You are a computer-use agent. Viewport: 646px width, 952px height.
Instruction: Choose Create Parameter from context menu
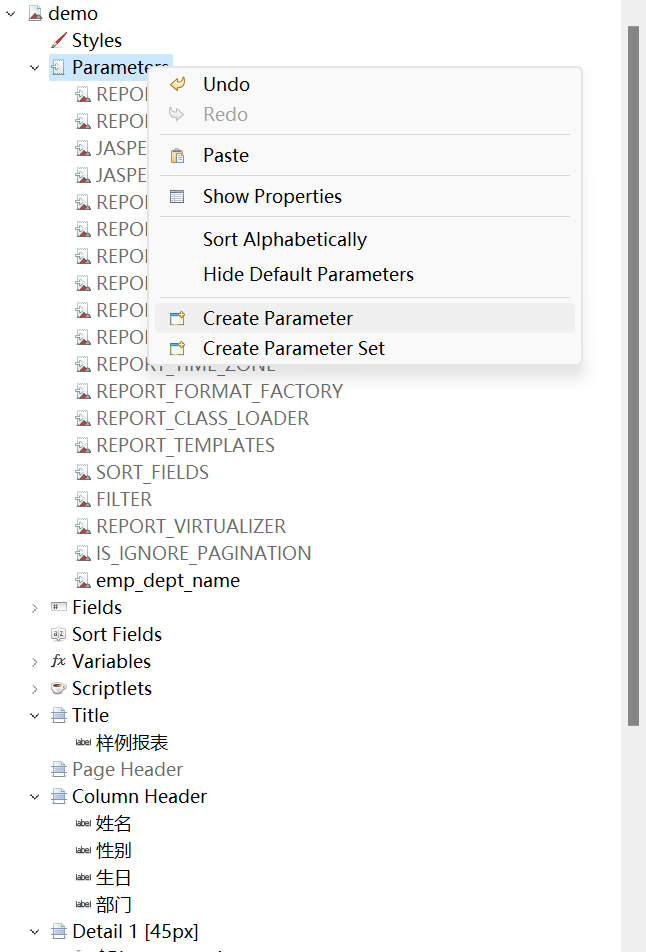tap(278, 319)
